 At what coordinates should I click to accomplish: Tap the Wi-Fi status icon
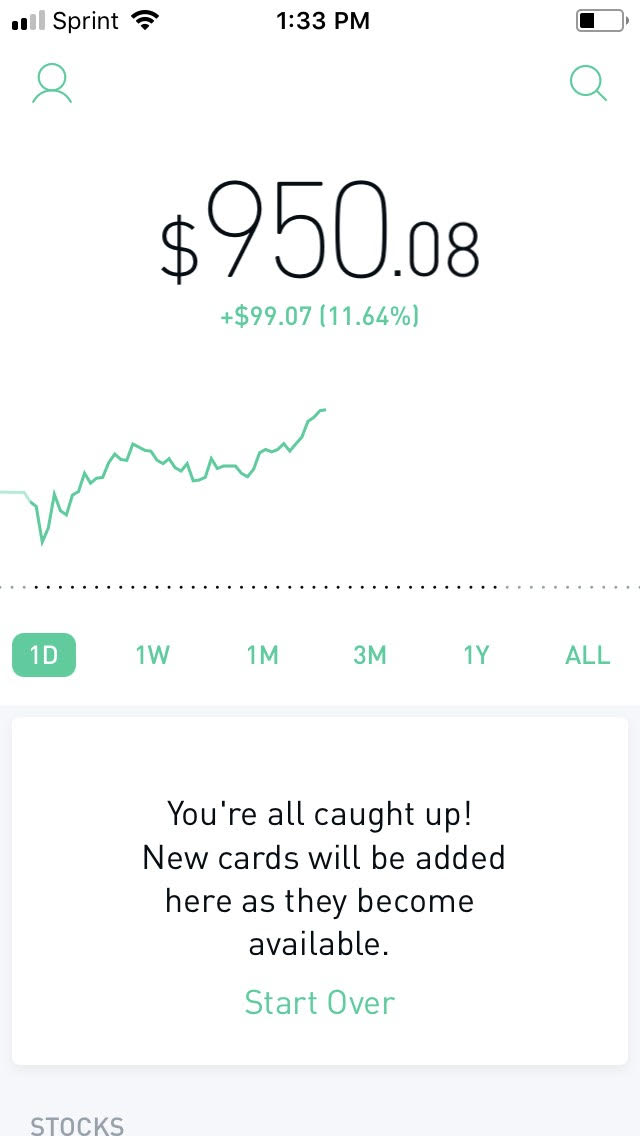146,21
